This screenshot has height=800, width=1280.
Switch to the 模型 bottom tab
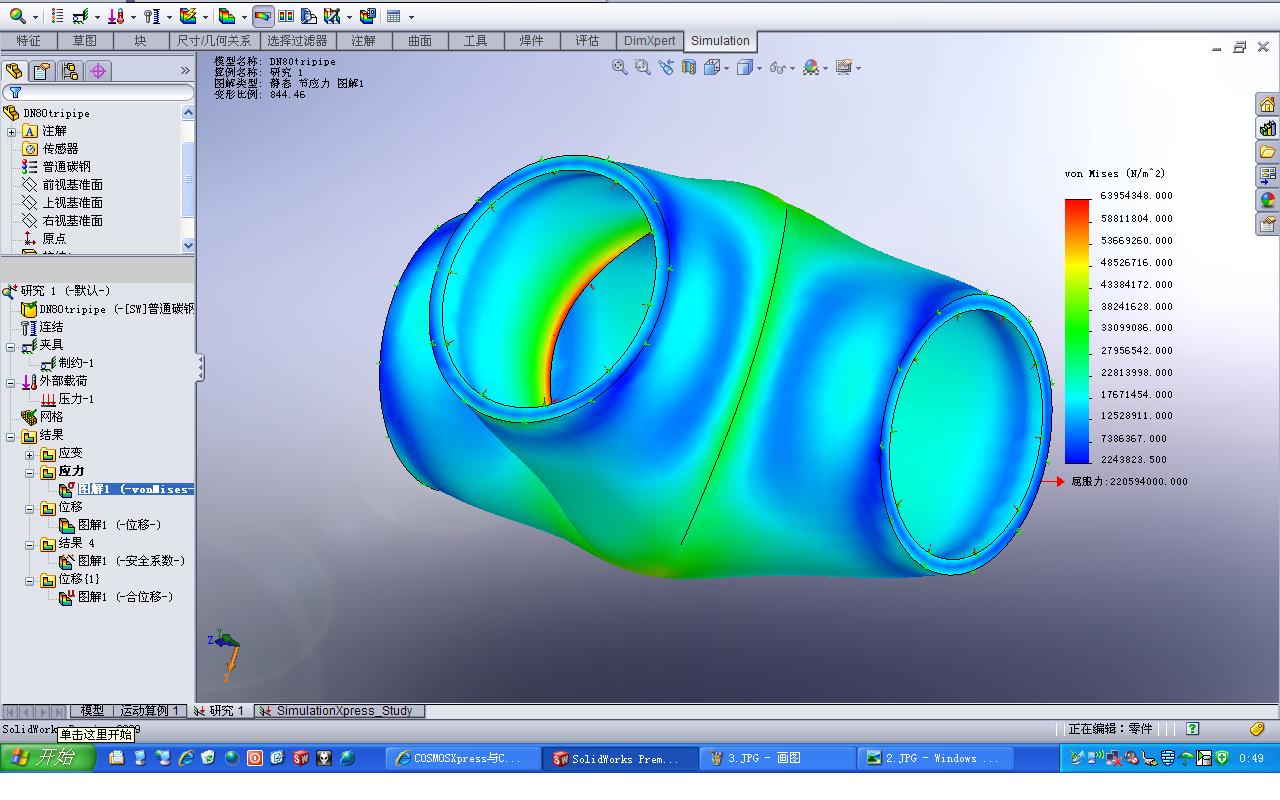click(x=92, y=711)
